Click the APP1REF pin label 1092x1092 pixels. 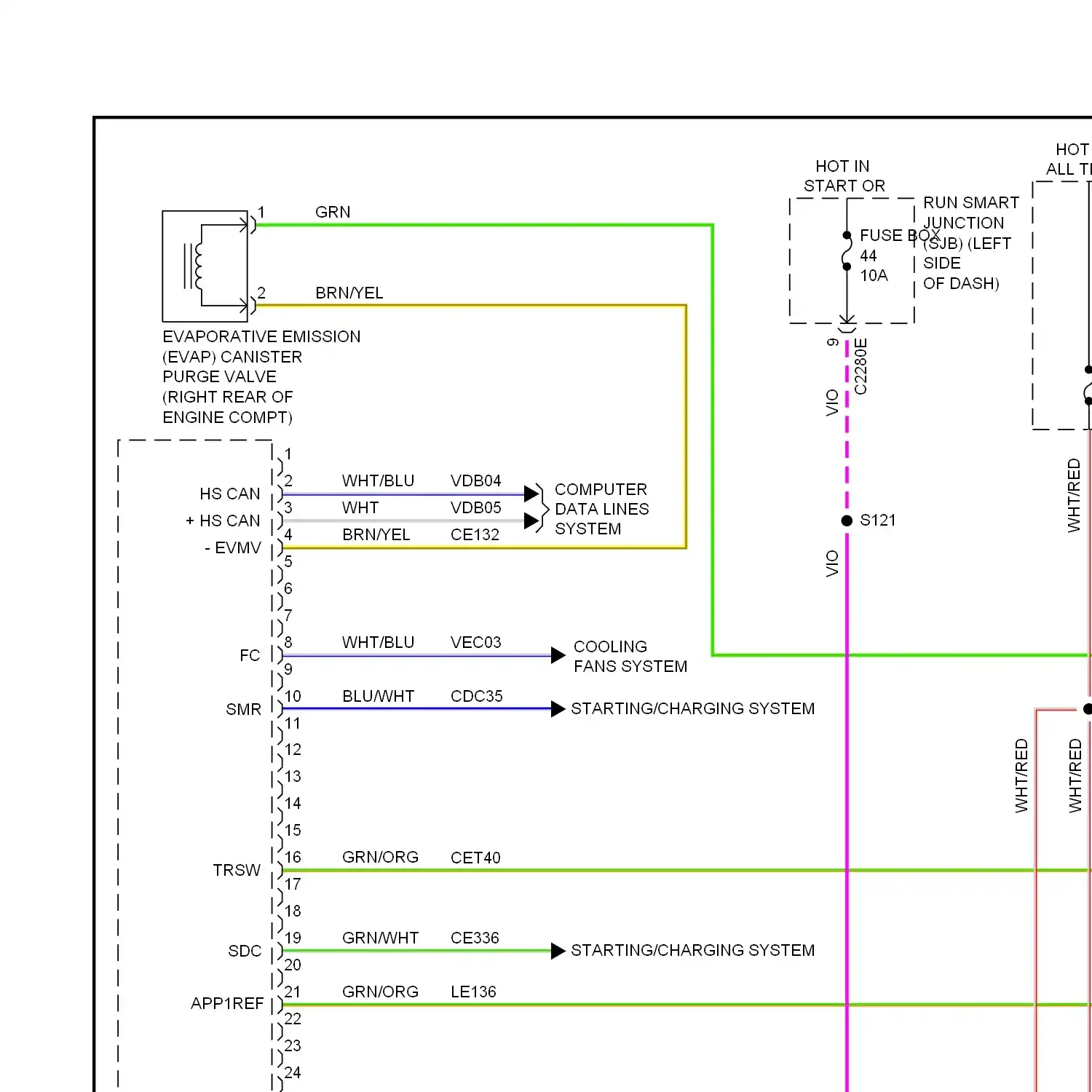[x=227, y=1004]
